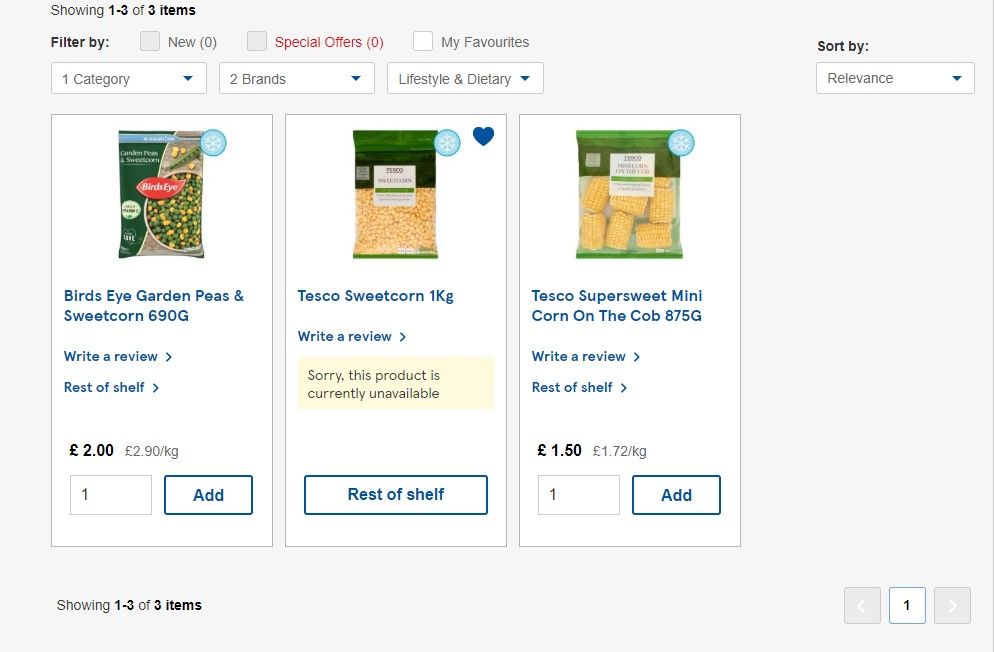Open the Lifestyle & Dietary dropdown
Image resolution: width=994 pixels, height=652 pixels.
pos(465,79)
